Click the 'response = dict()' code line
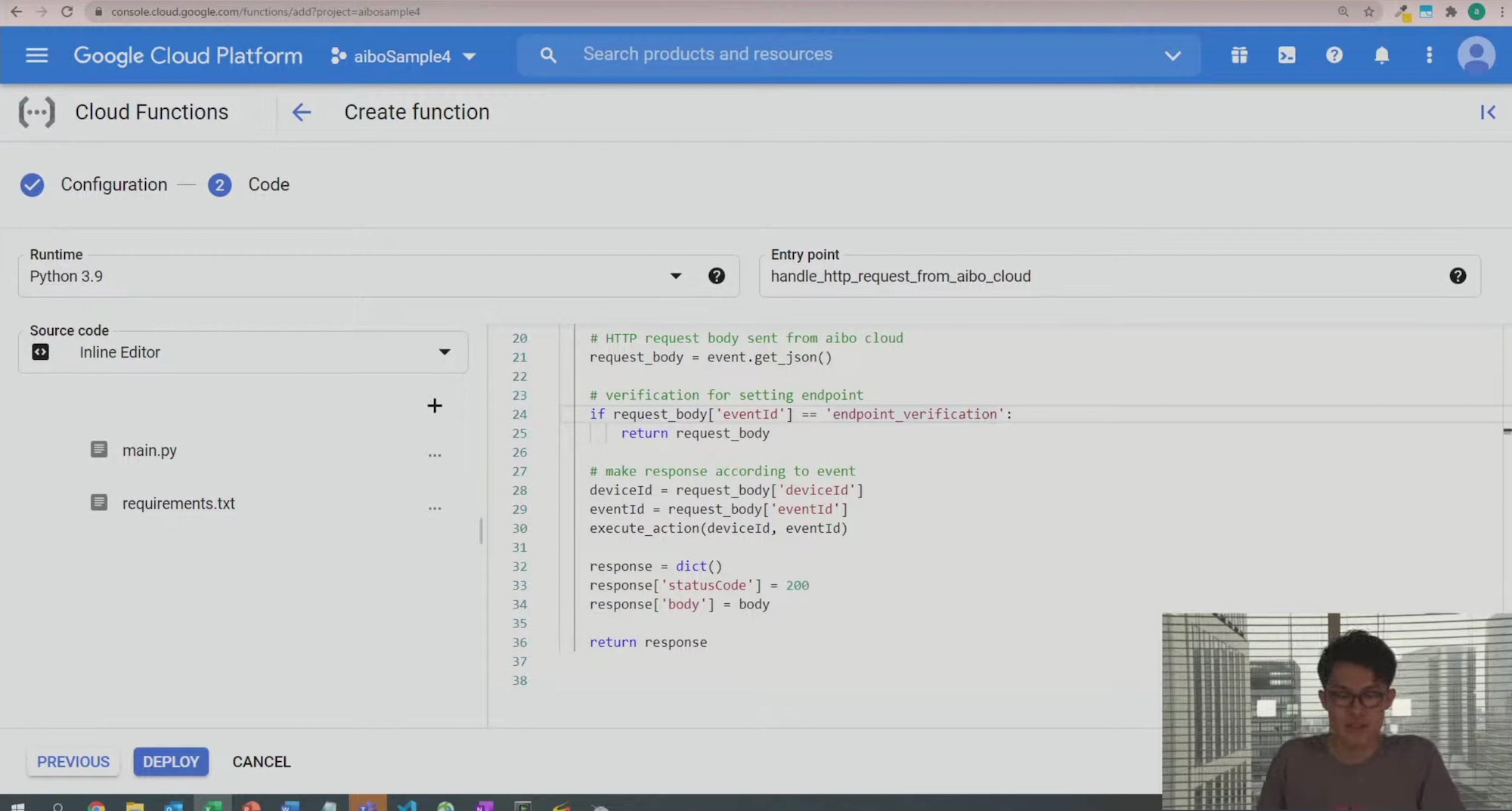This screenshot has width=1512, height=811. point(655,566)
